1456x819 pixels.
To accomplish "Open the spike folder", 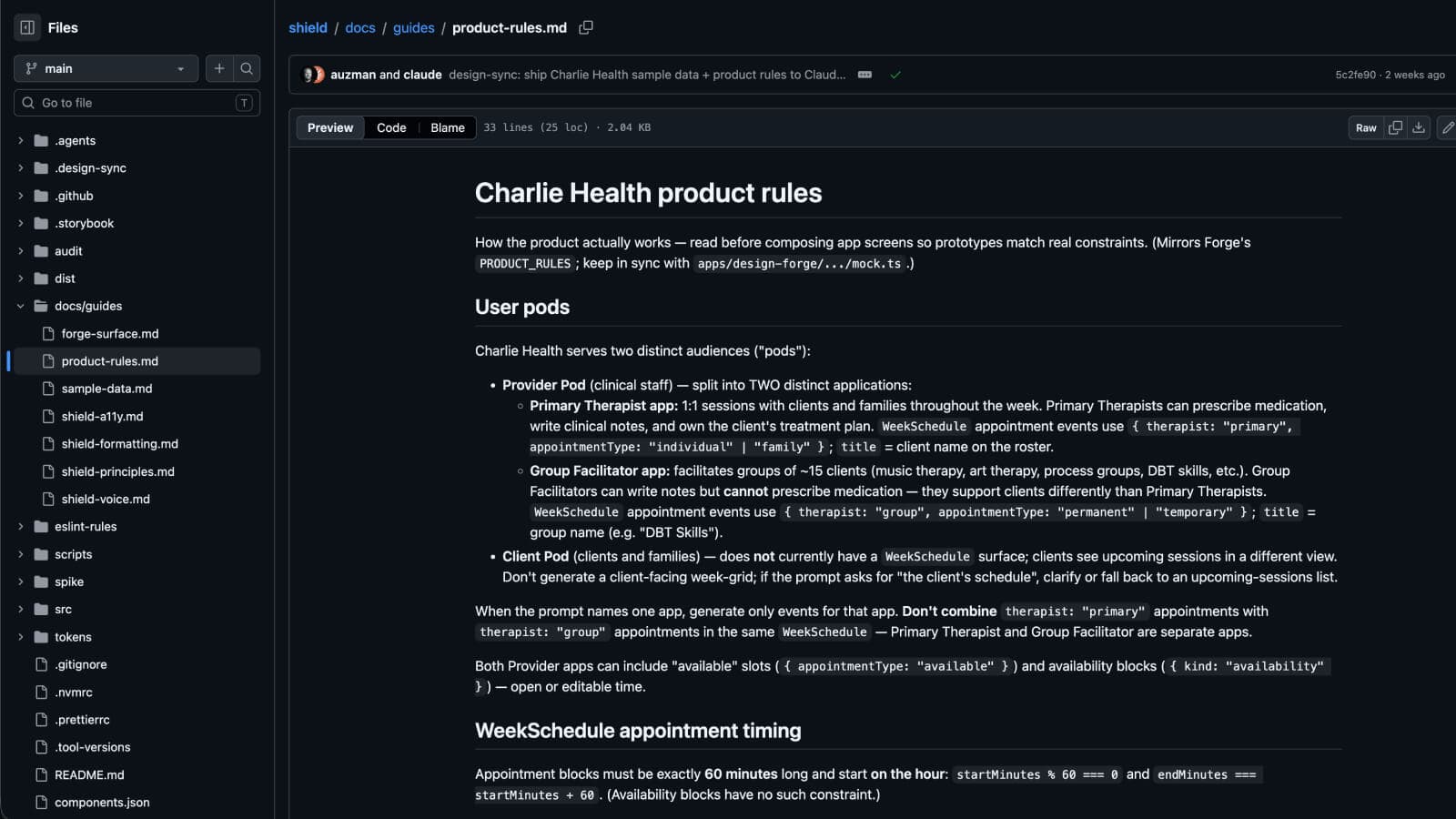I will 69,581.
